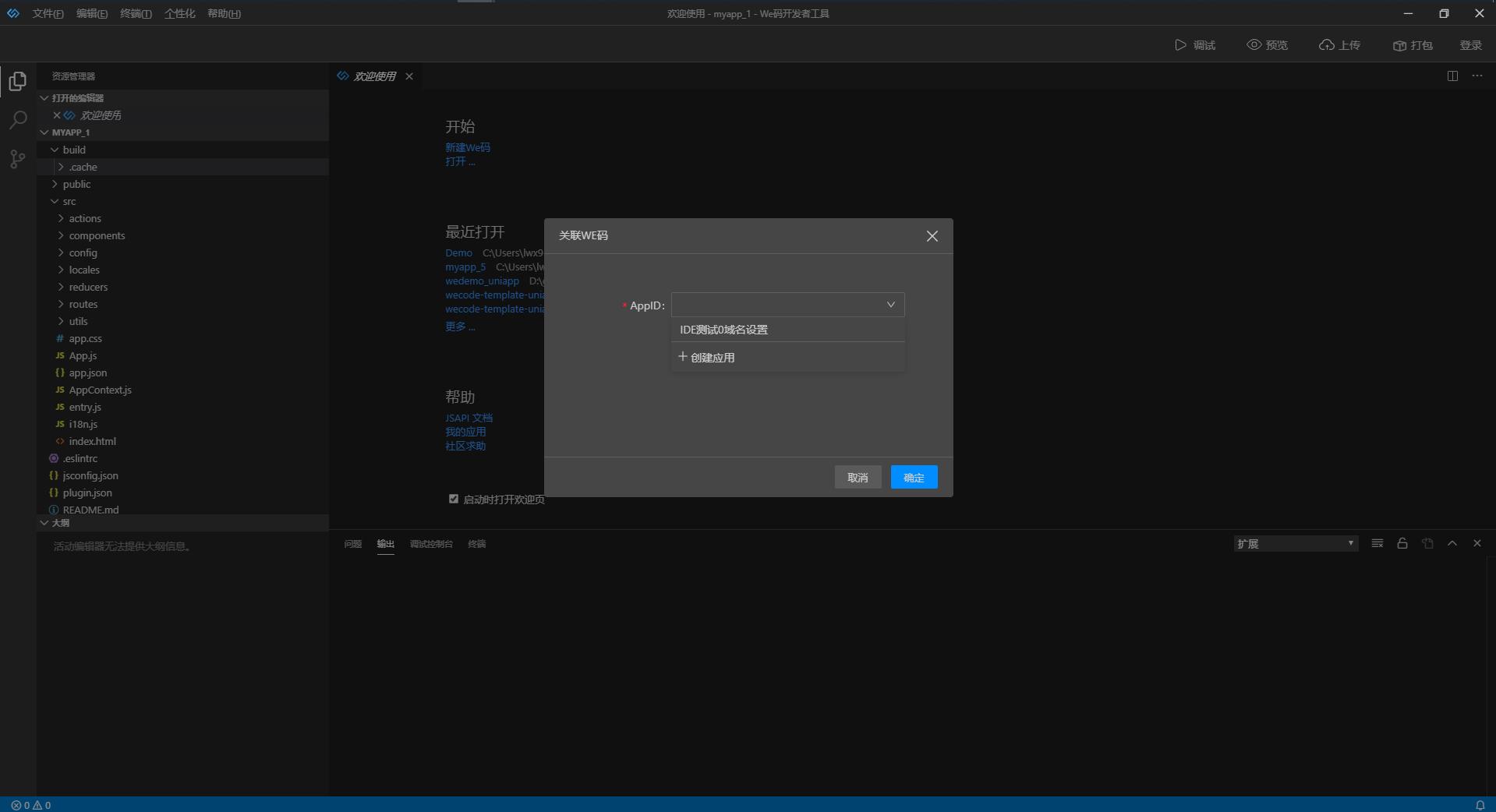Change the output channel from 扩展
This screenshot has width=1496, height=812.
tap(1296, 543)
